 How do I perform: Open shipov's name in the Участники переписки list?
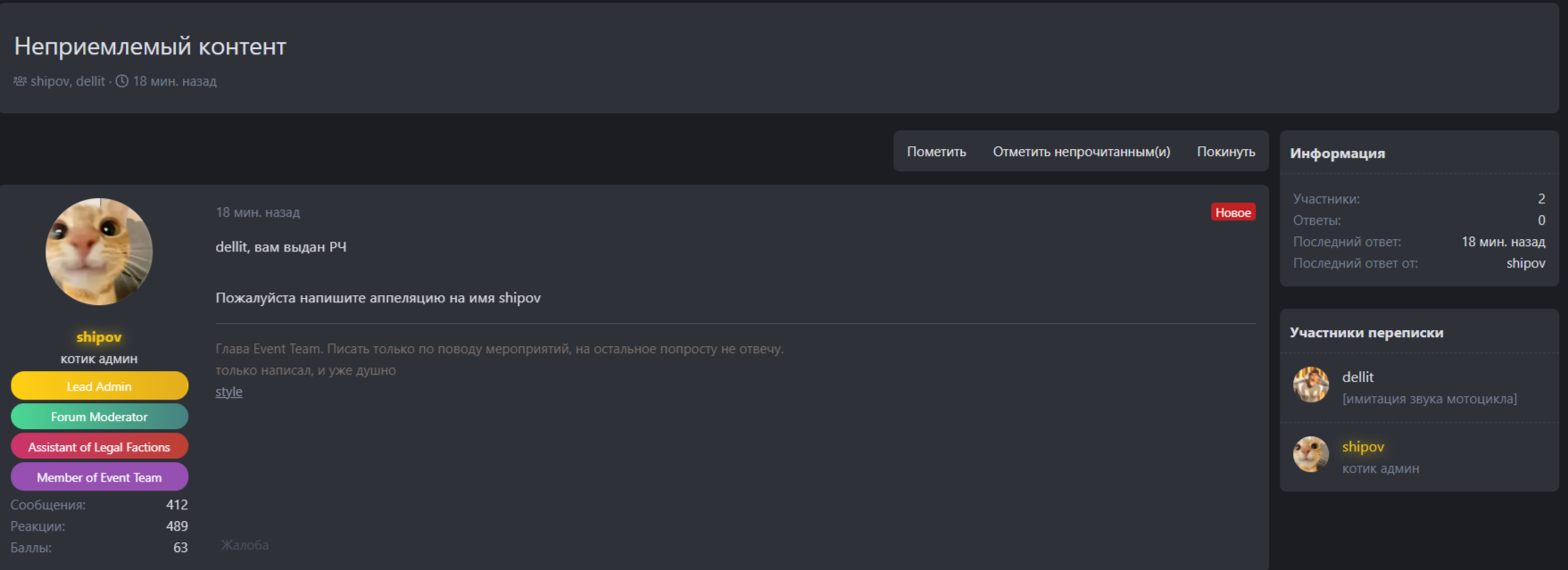click(x=1363, y=447)
